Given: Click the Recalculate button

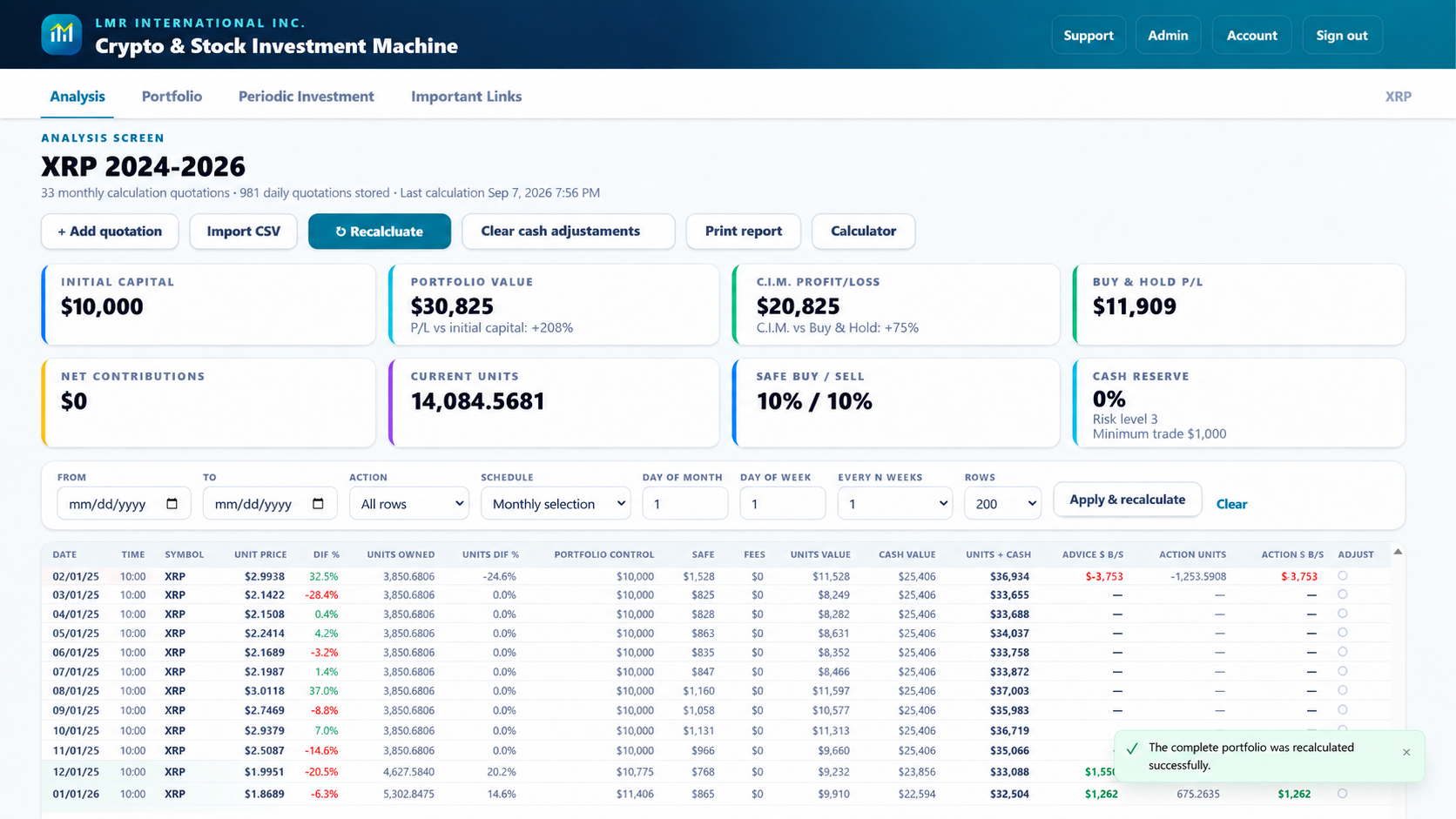Looking at the screenshot, I should tap(380, 232).
